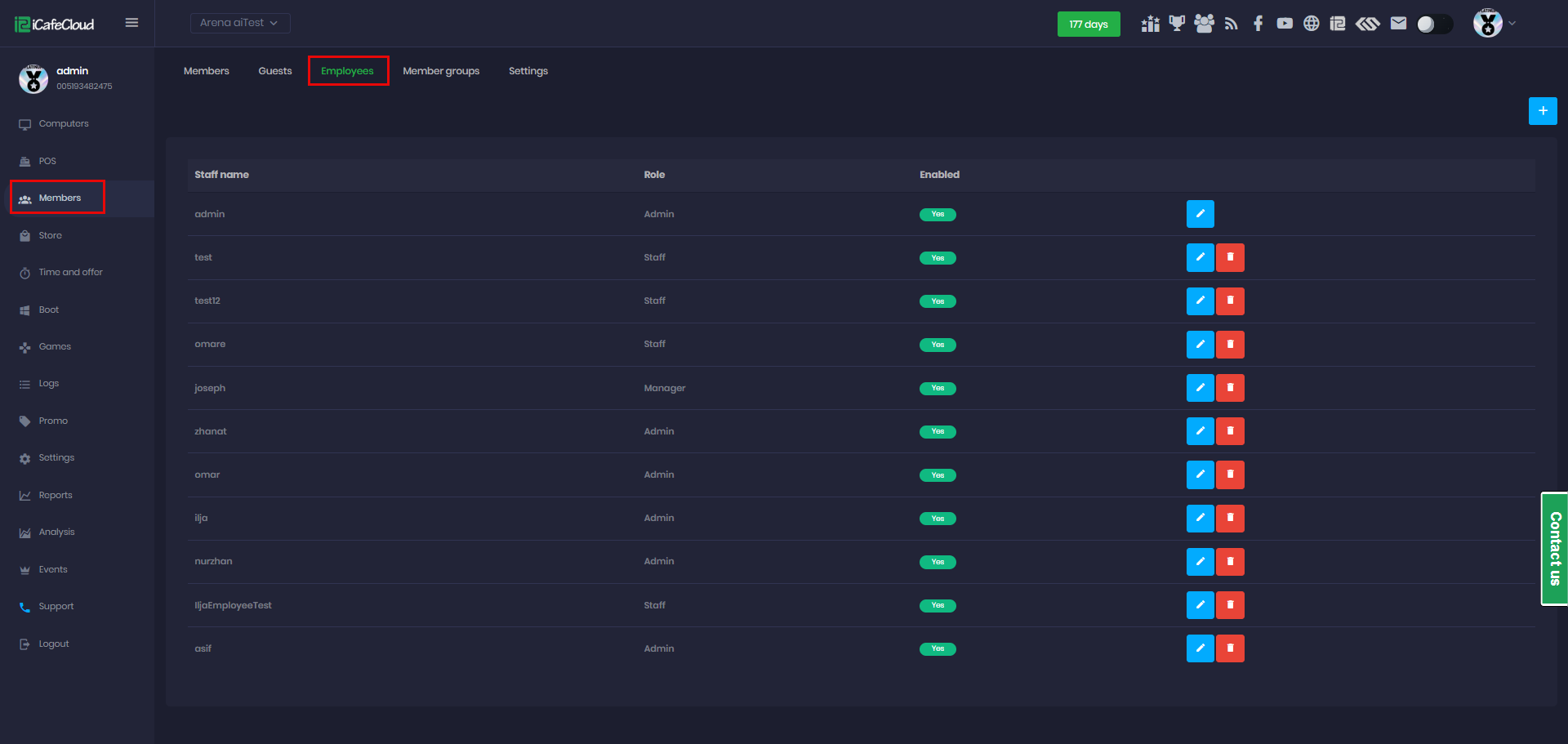This screenshot has height=744, width=1568.
Task: Open Contact us side button
Action: pos(1554,548)
